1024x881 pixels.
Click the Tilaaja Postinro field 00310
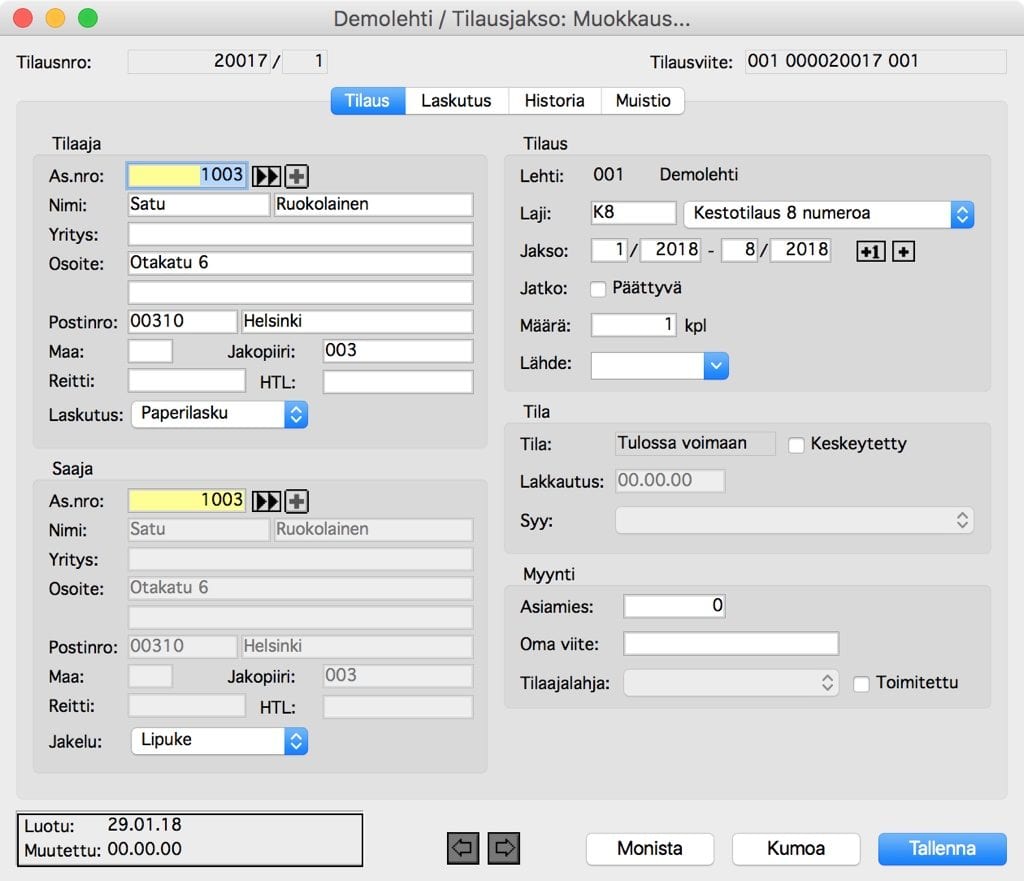[182, 321]
